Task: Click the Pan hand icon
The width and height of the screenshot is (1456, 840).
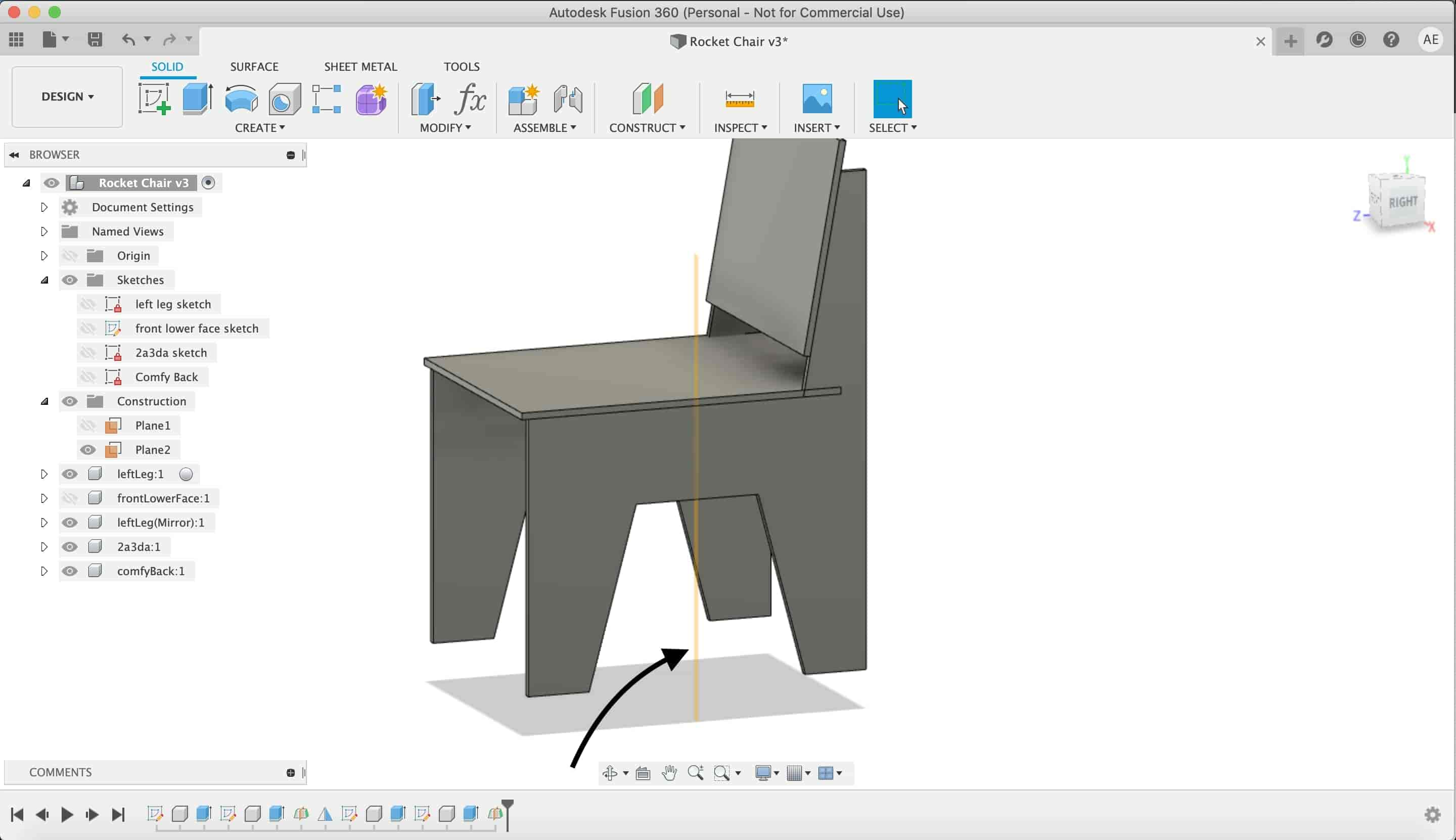Action: [x=669, y=772]
